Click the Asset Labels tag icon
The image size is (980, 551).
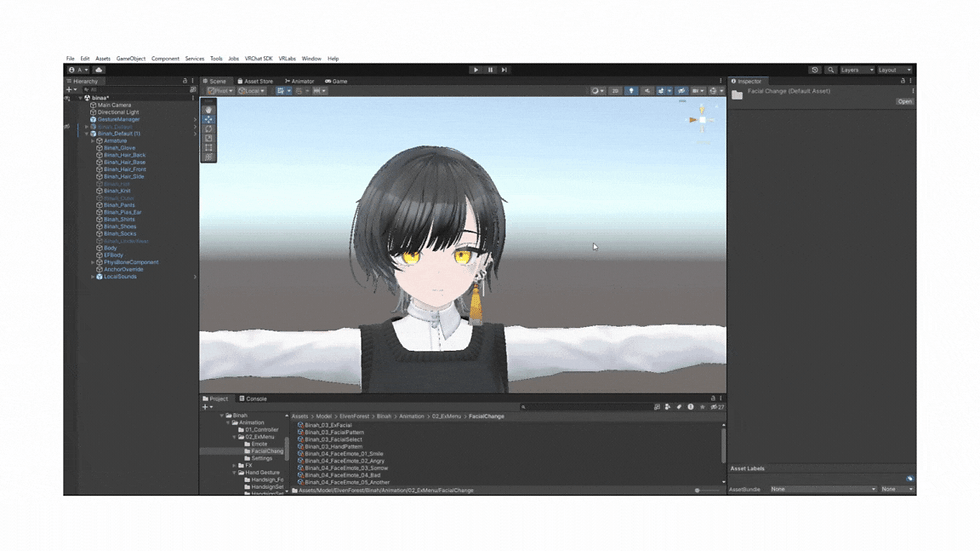coord(909,479)
